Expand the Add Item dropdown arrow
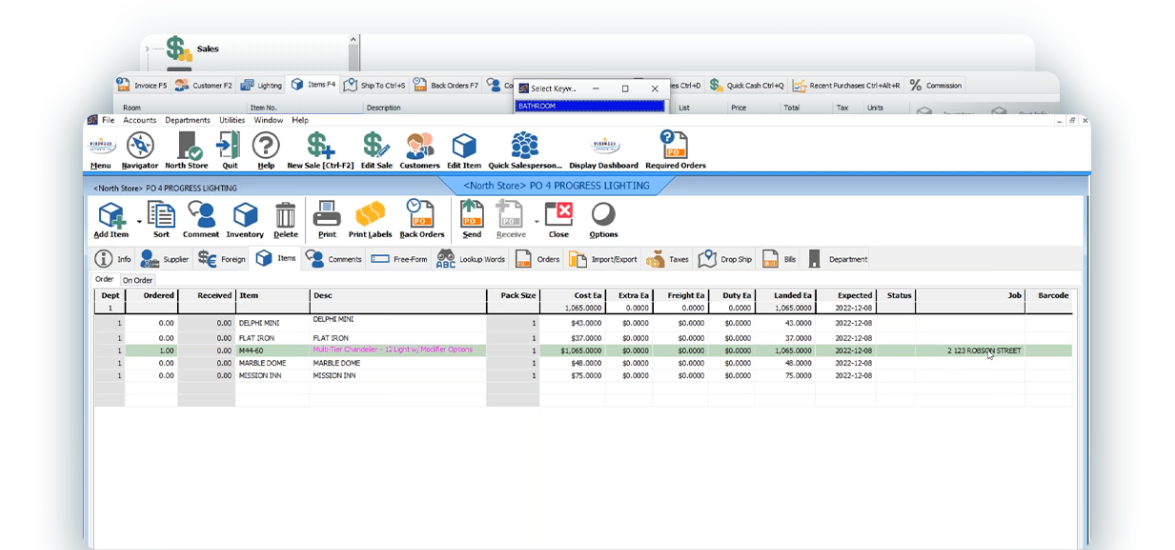The height and width of the screenshot is (550, 1175). click(139, 222)
